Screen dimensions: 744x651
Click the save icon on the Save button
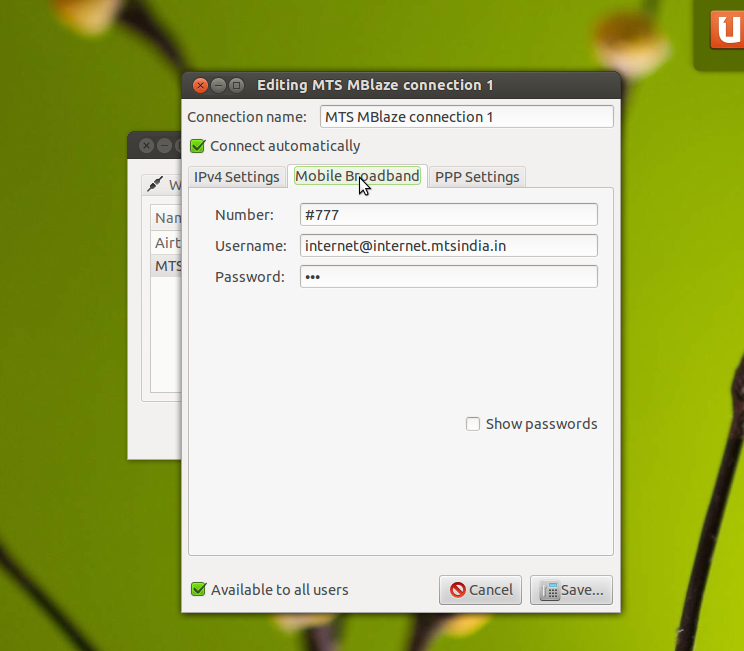[549, 590]
